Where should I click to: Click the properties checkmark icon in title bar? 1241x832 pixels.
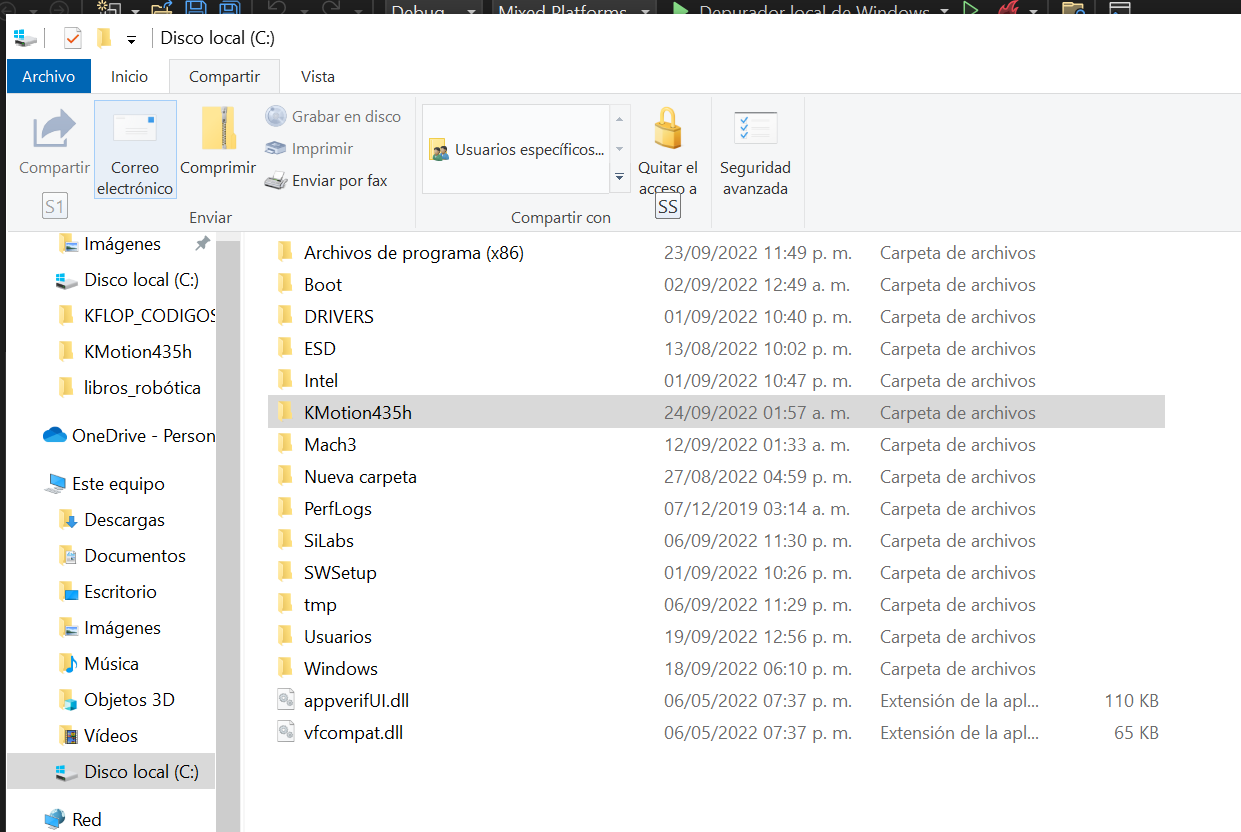pyautogui.click(x=72, y=39)
